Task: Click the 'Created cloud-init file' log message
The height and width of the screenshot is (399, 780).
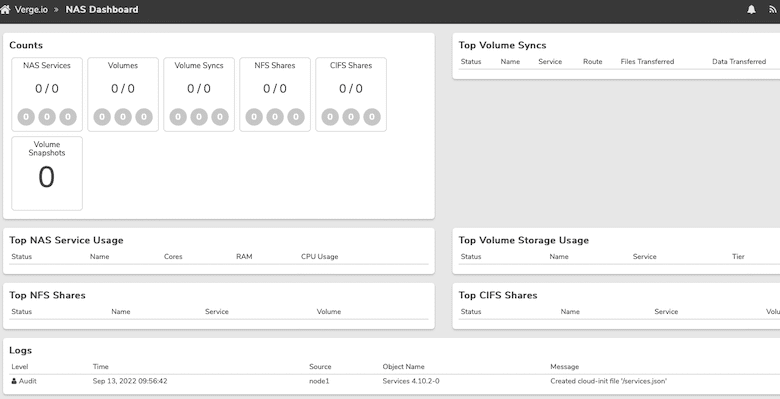Action: 608,381
